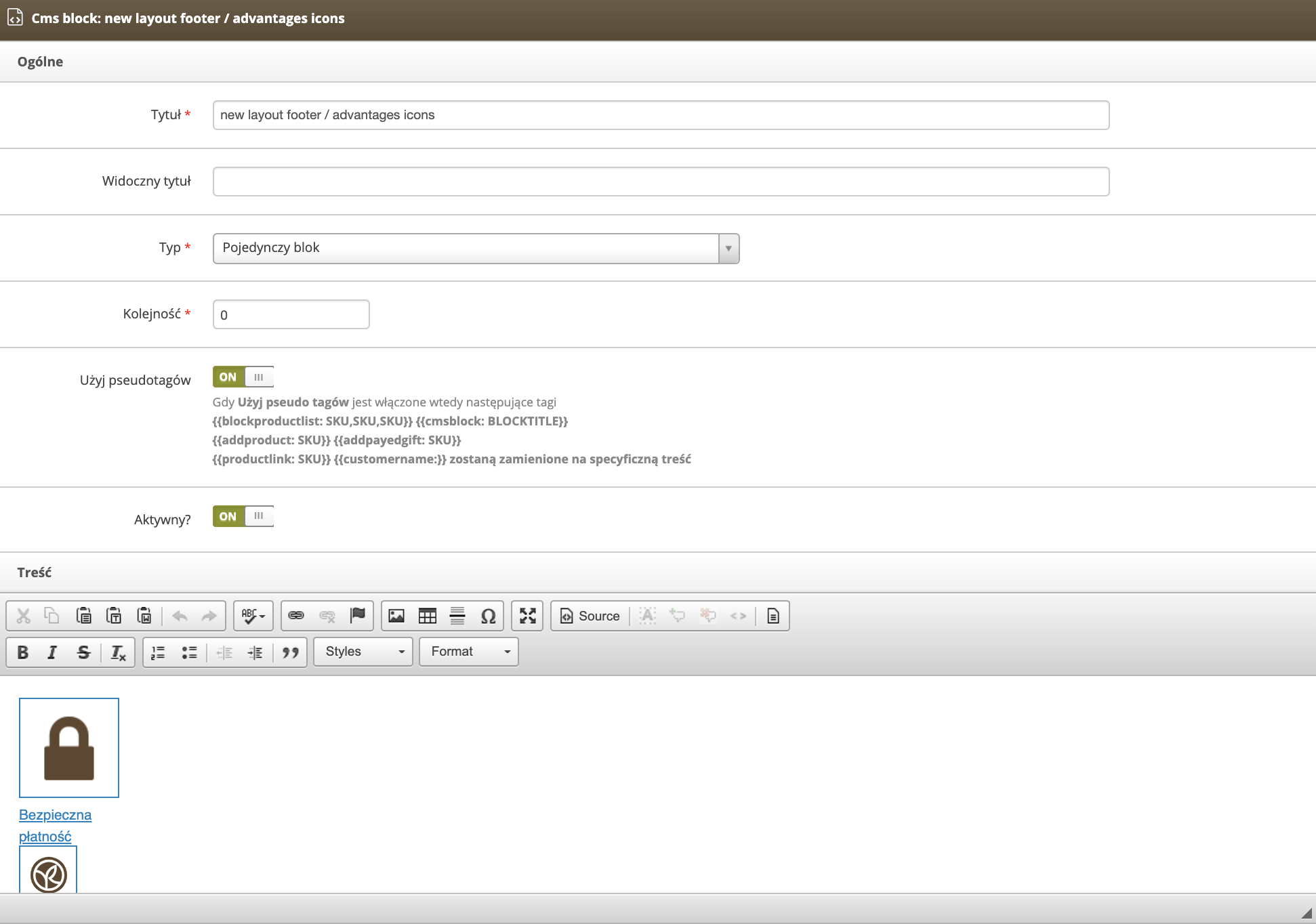Click the Decrease Indent icon
This screenshot has width=1316, height=924.
pyautogui.click(x=224, y=652)
